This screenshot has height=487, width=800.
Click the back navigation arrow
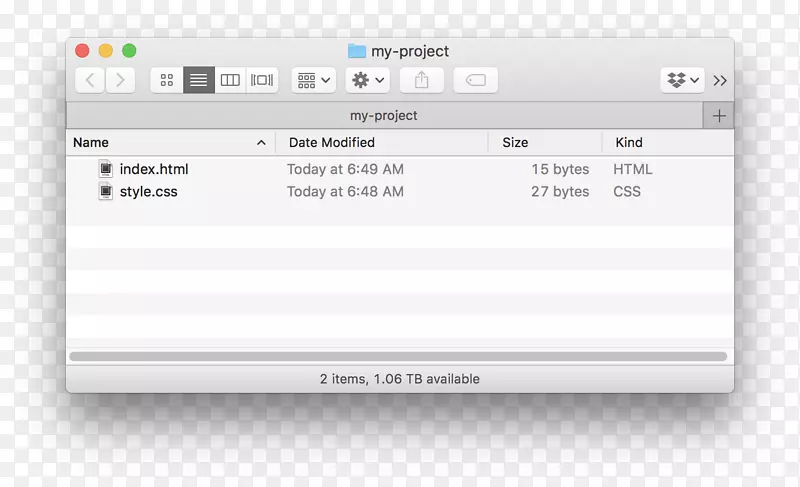point(90,80)
